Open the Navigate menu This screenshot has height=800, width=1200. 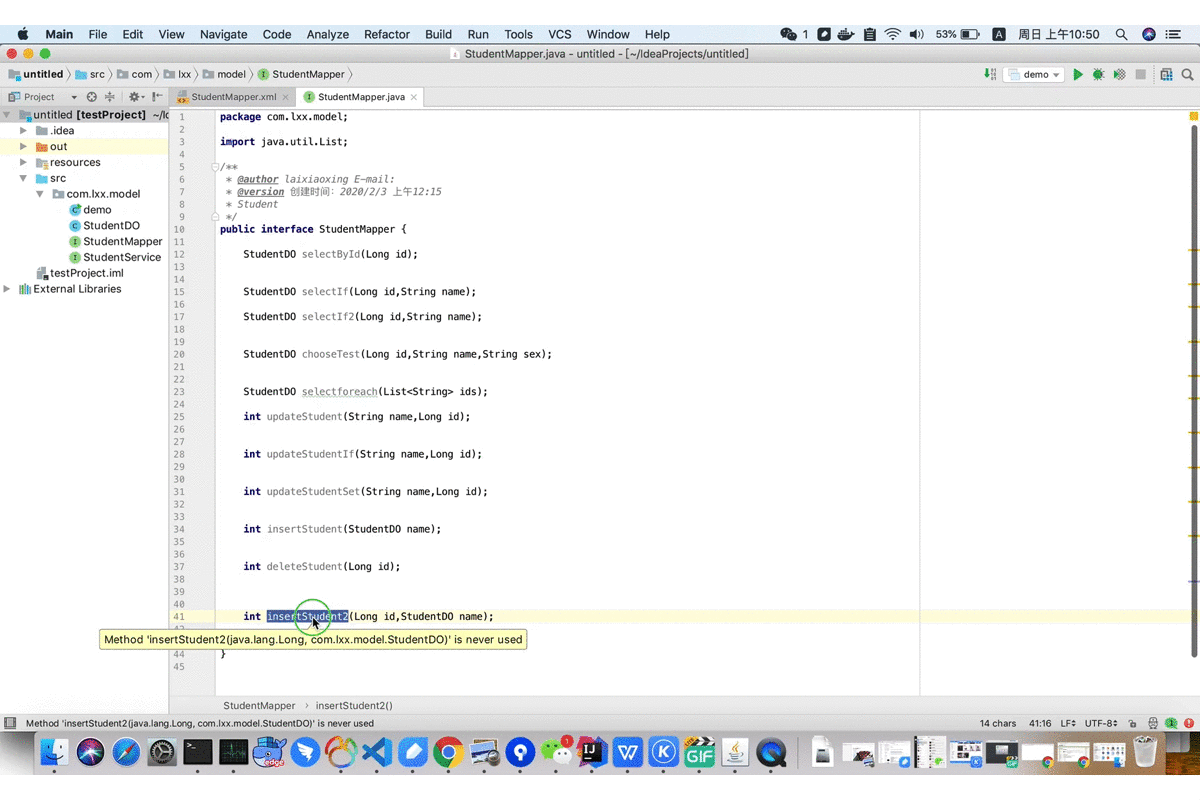pyautogui.click(x=223, y=34)
